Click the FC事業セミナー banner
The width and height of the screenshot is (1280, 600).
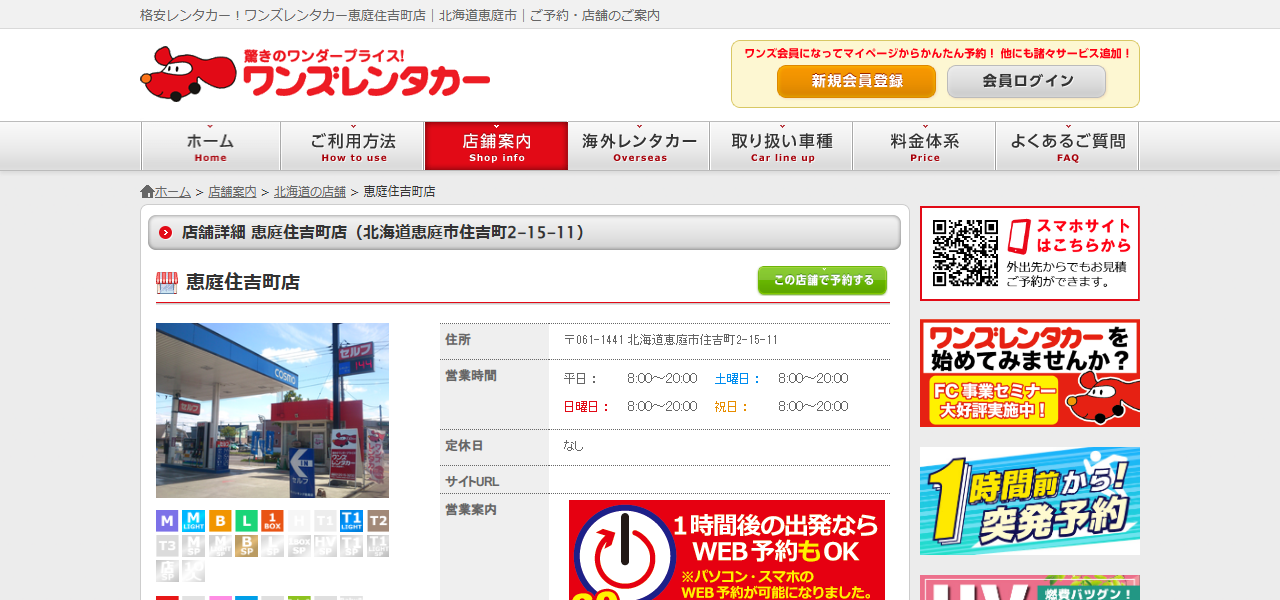[1030, 373]
